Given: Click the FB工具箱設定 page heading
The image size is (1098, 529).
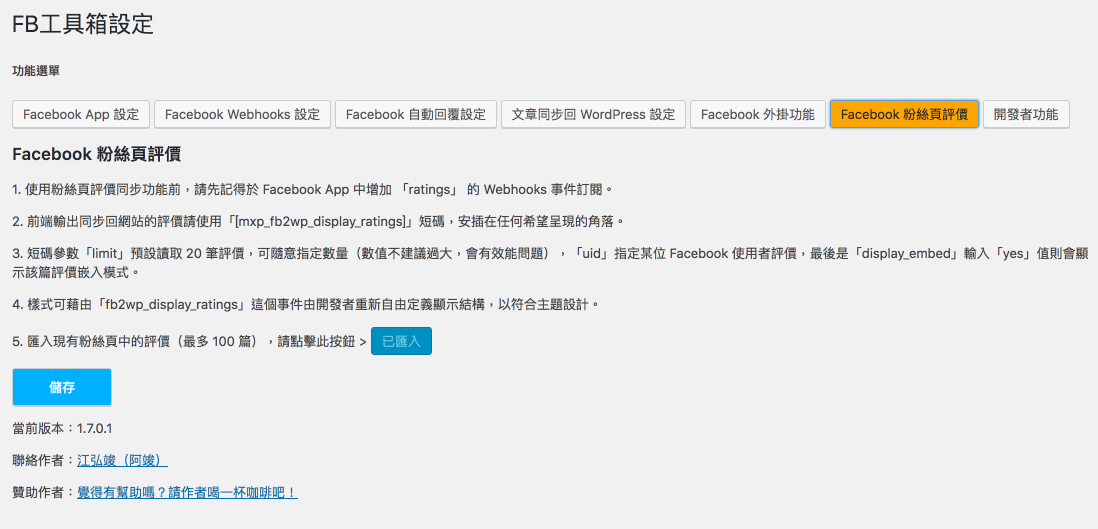Looking at the screenshot, I should (83, 25).
